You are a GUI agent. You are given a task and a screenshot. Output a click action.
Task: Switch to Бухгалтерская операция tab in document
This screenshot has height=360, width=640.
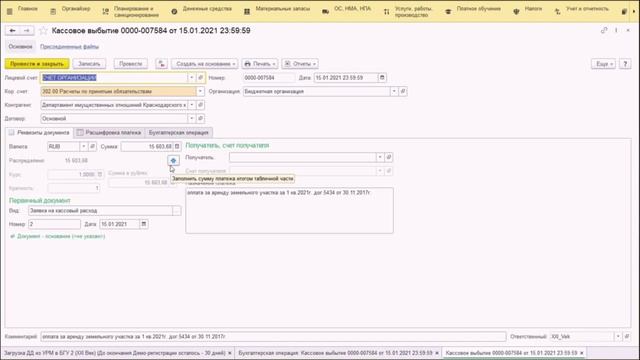coord(179,133)
